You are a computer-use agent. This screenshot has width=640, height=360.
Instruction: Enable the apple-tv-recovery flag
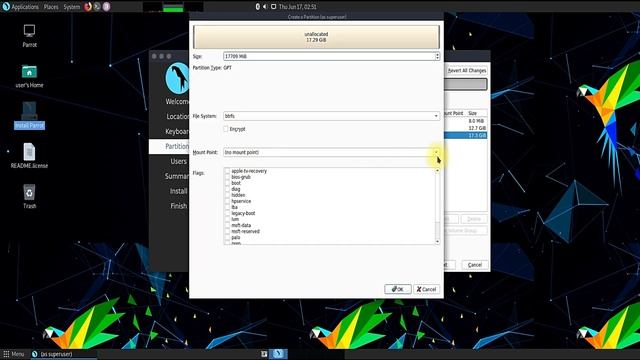227,171
